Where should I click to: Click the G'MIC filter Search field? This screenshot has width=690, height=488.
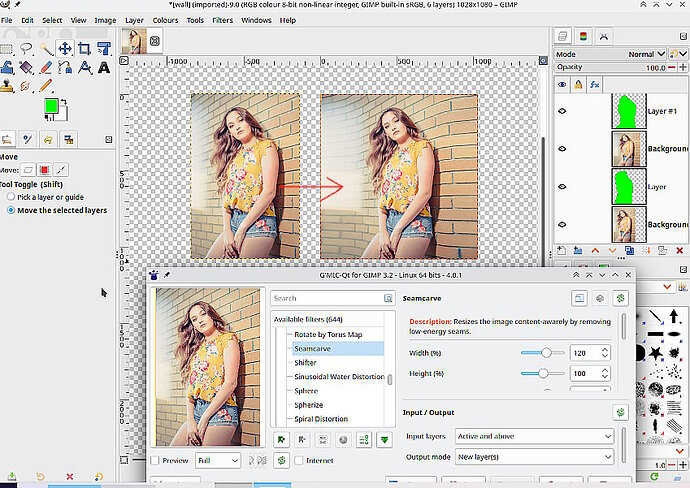pos(332,298)
